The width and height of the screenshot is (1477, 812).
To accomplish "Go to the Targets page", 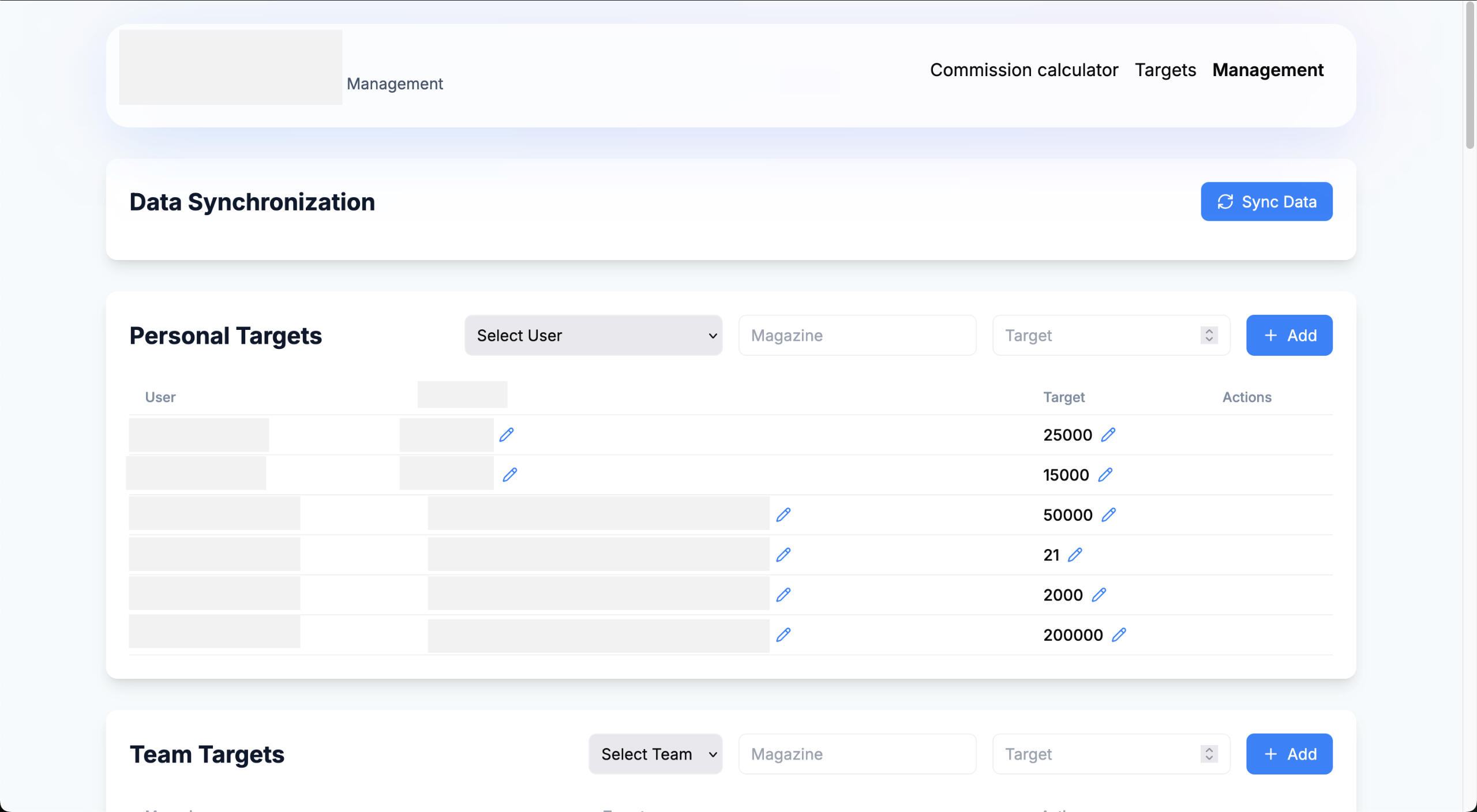I will pos(1165,70).
